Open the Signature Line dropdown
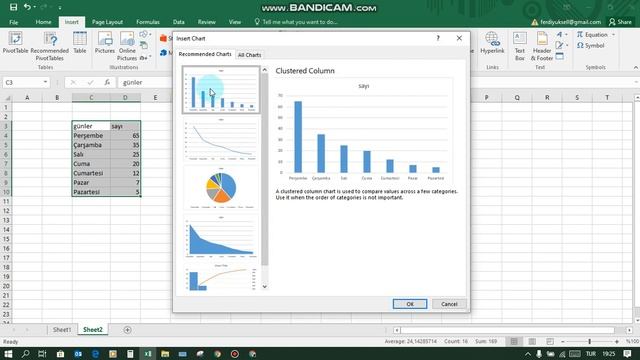640x360 pixels. (x=562, y=45)
